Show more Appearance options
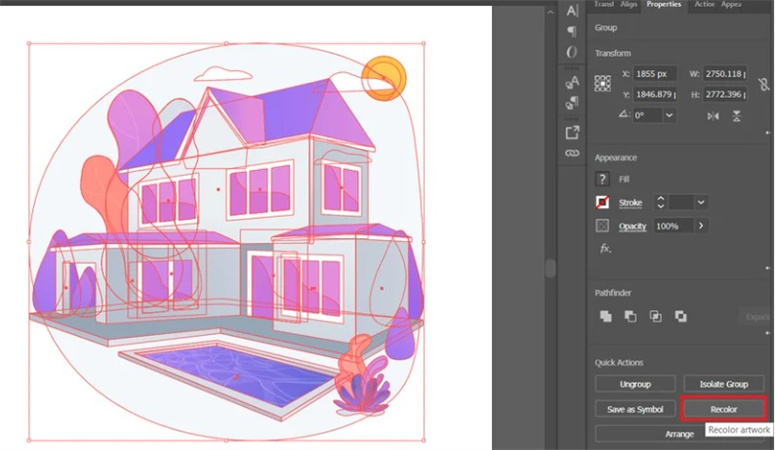Screen dimensions: 775x450 [768, 268]
